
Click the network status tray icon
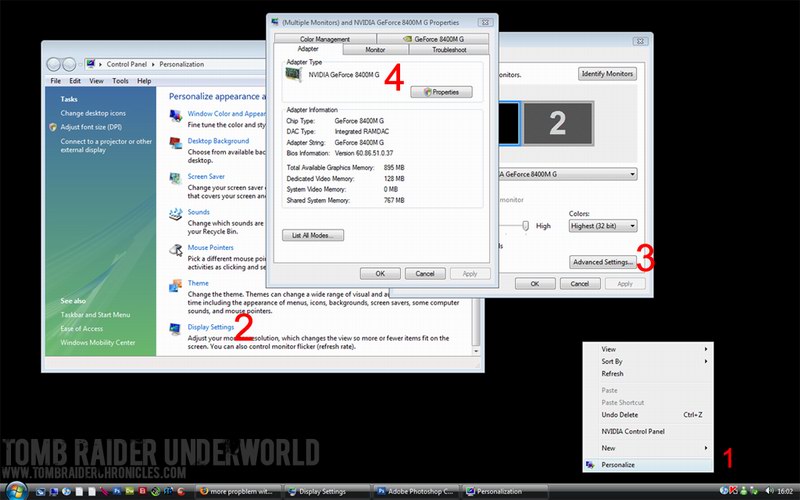pos(754,490)
